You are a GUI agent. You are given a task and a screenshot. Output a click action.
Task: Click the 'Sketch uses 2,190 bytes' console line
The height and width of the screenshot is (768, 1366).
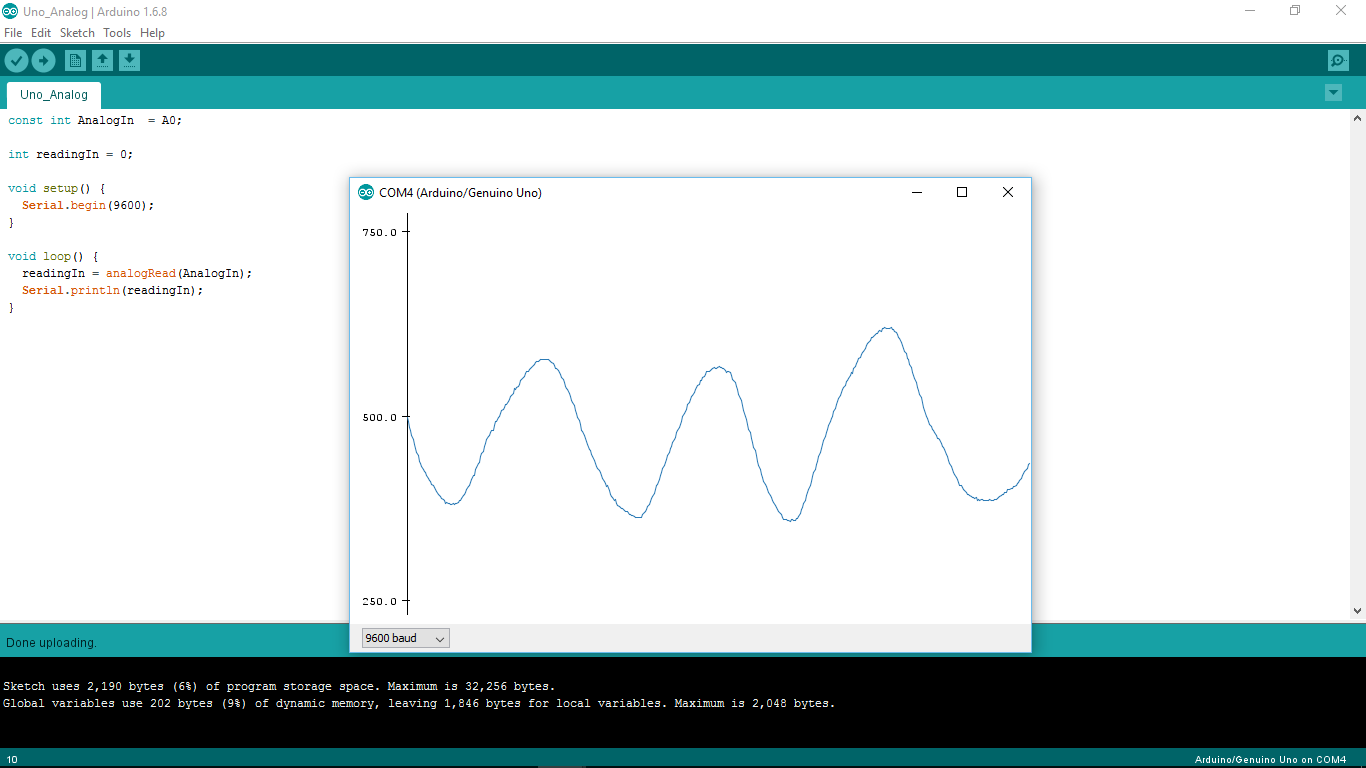click(x=279, y=686)
